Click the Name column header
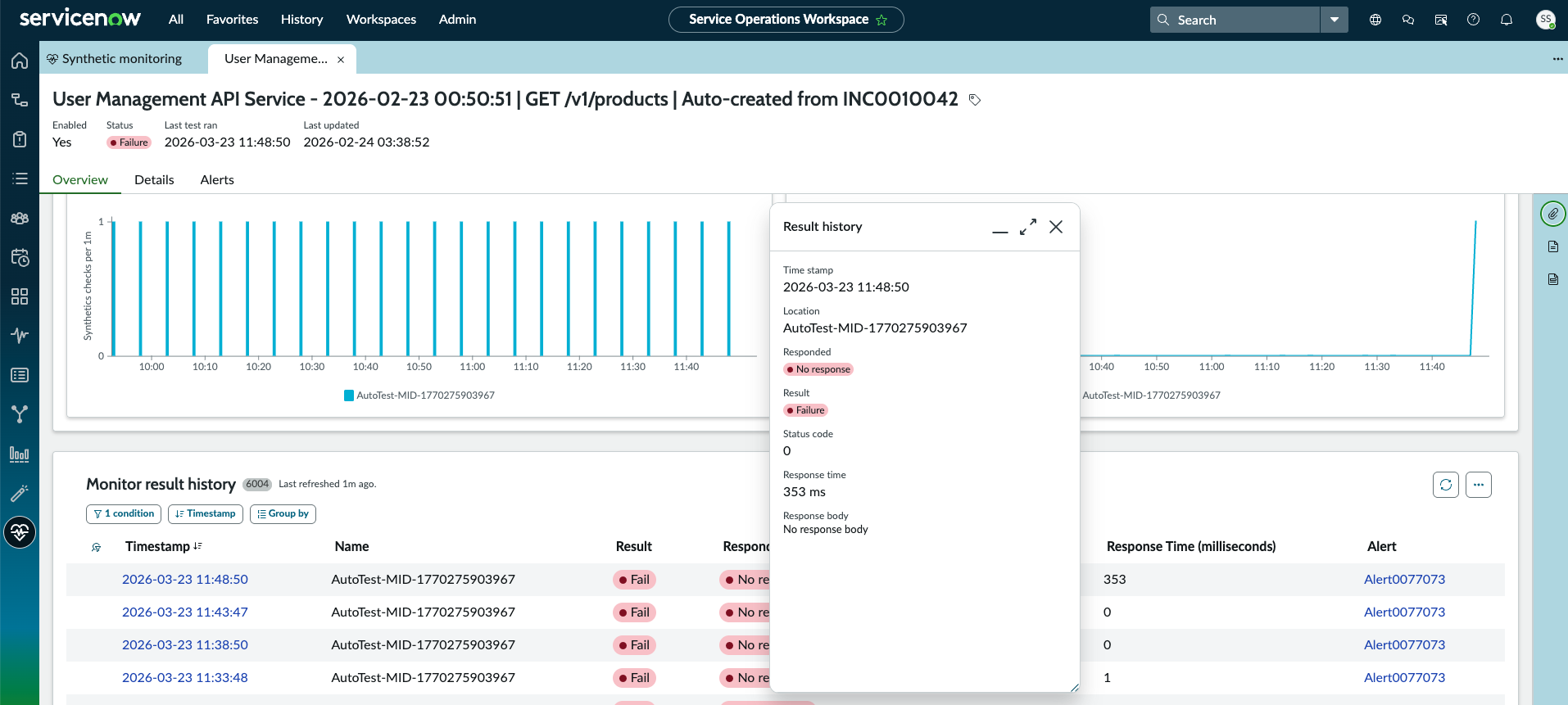The image size is (1568, 705). click(x=351, y=547)
